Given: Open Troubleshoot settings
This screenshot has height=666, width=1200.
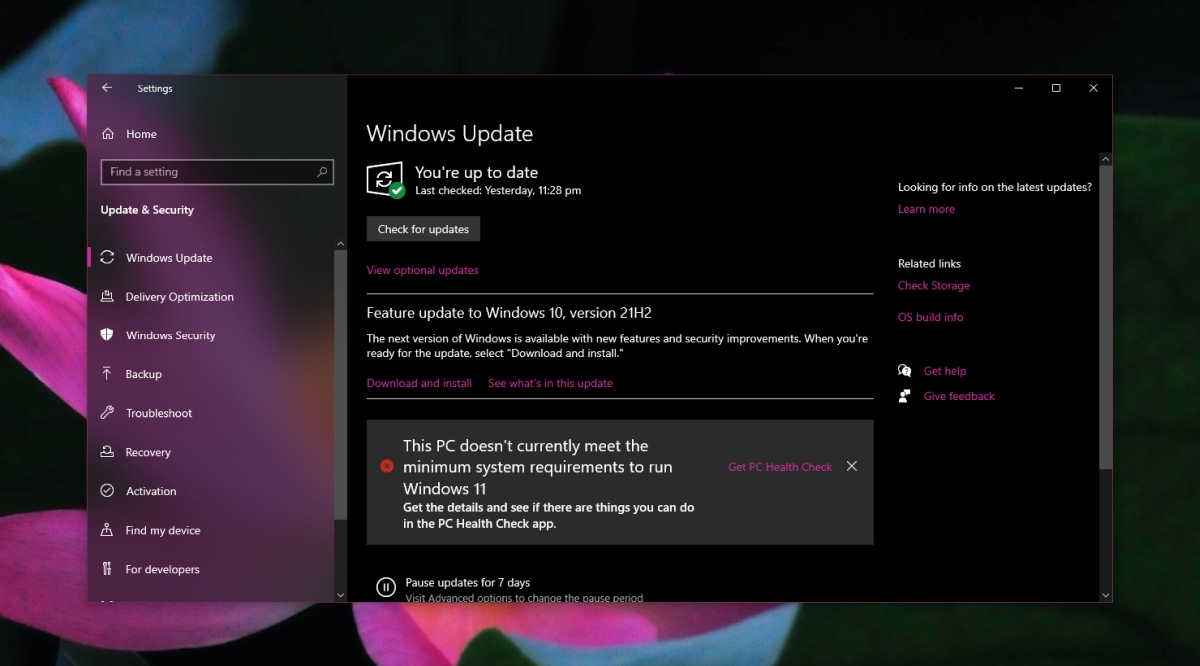Looking at the screenshot, I should [x=159, y=413].
